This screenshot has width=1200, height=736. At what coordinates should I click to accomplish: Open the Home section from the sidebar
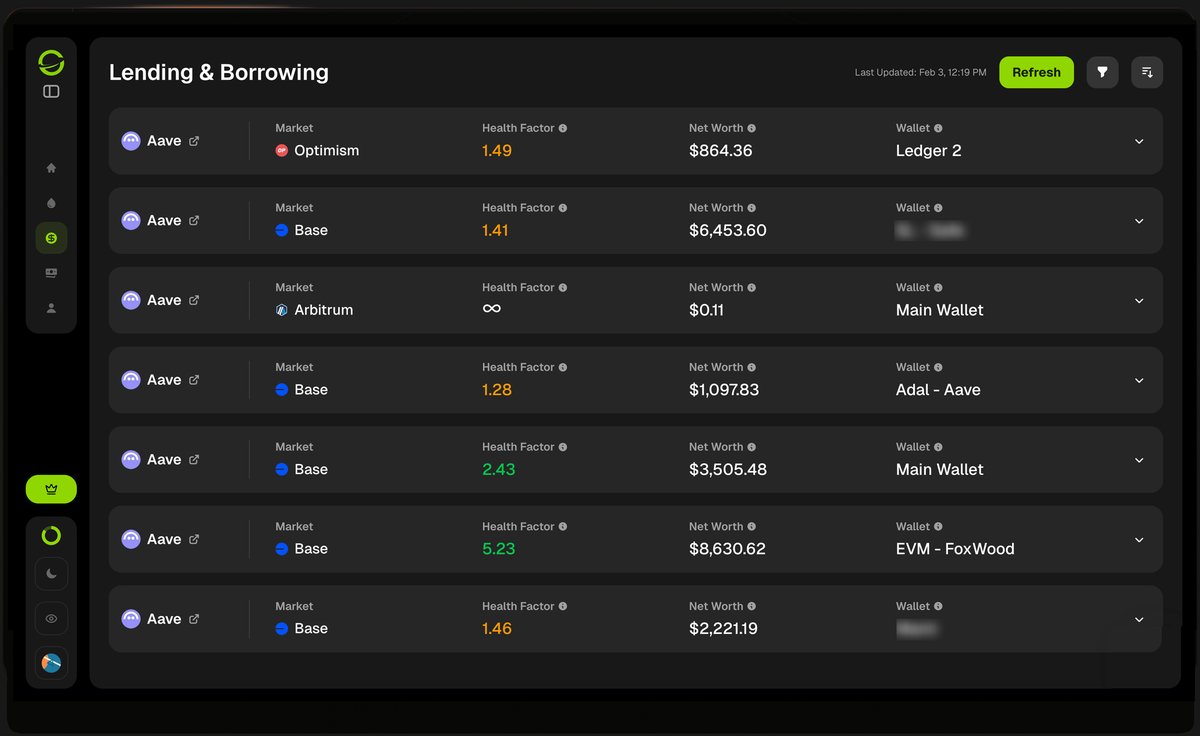[51, 167]
